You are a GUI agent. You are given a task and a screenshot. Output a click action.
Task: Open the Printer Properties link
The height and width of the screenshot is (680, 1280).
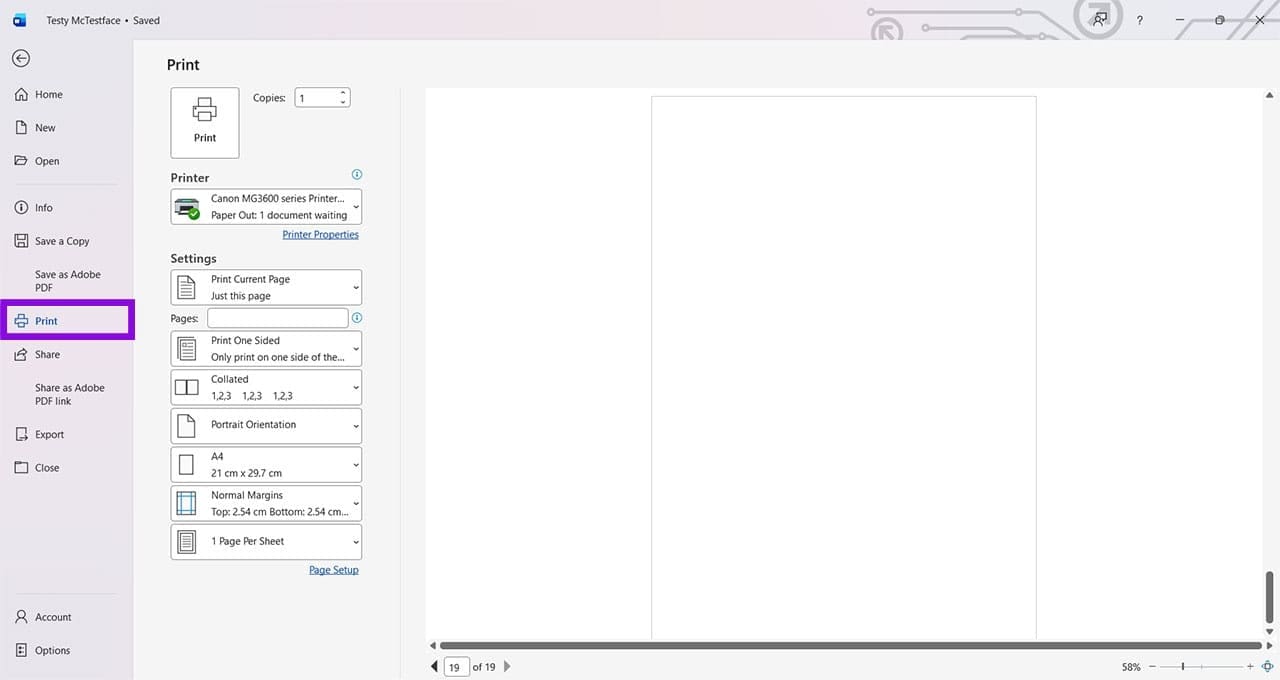[x=320, y=234]
